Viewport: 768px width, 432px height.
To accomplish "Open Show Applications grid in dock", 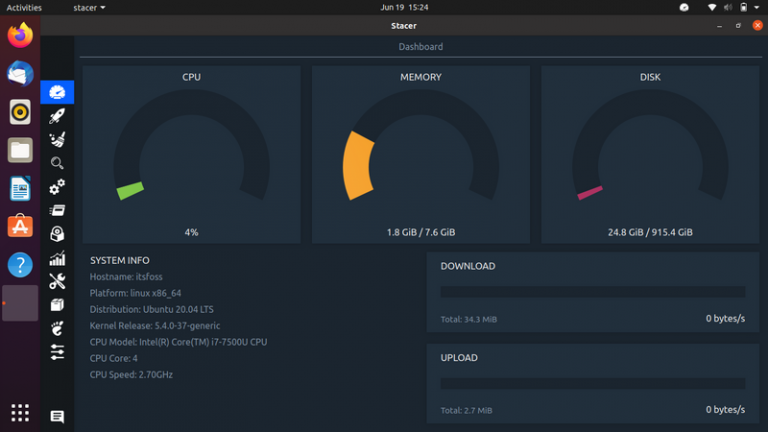I will (20, 412).
